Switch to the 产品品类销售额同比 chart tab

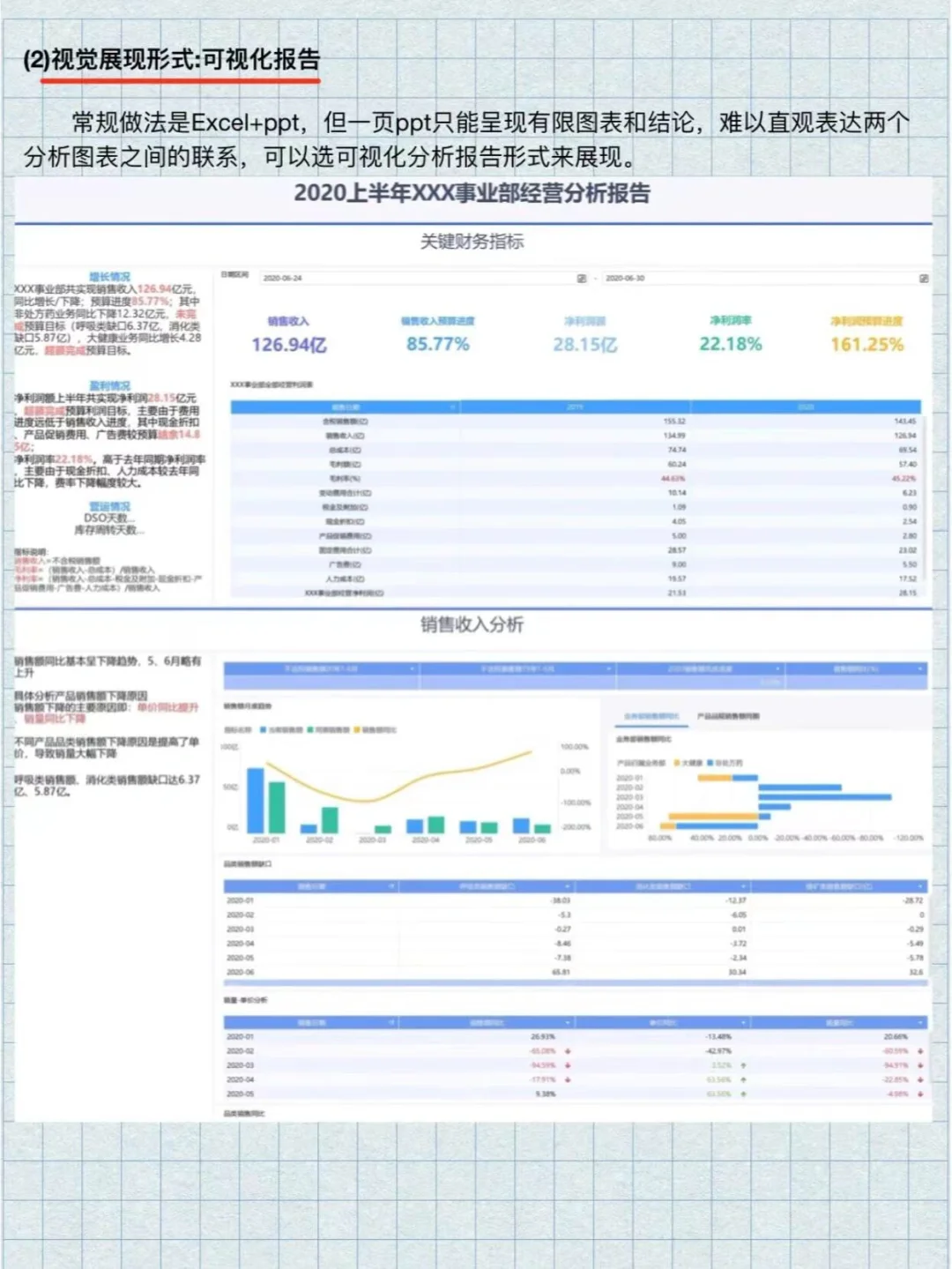729,716
